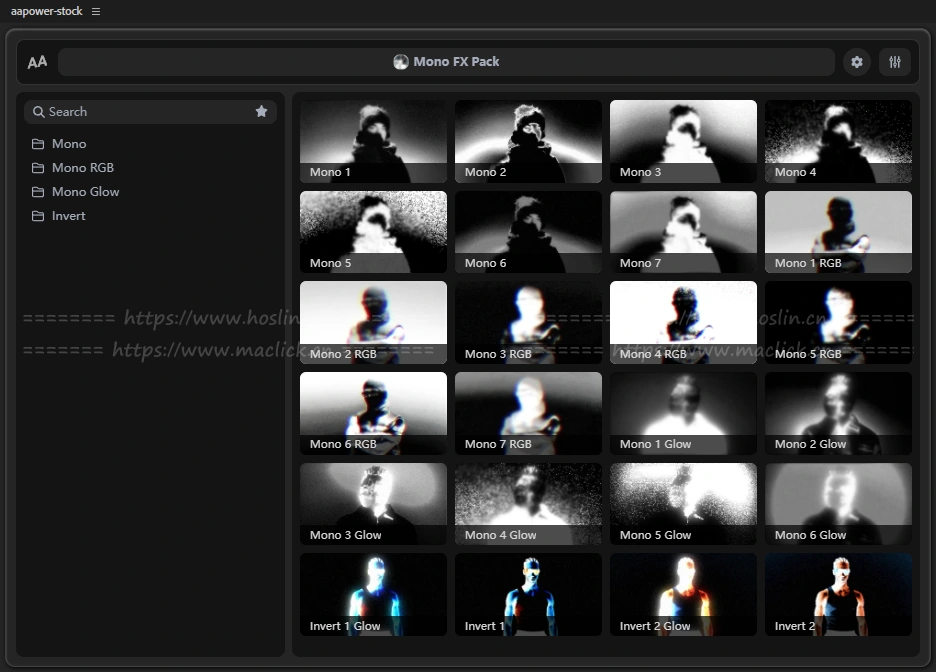Viewport: 936px width, 672px height.
Task: Click the Mono FX Pack title bar
Action: click(x=446, y=62)
